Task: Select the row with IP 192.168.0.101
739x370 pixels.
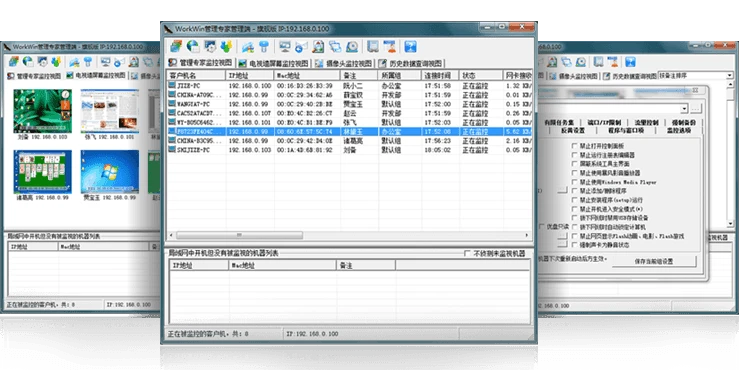Action: pos(350,123)
